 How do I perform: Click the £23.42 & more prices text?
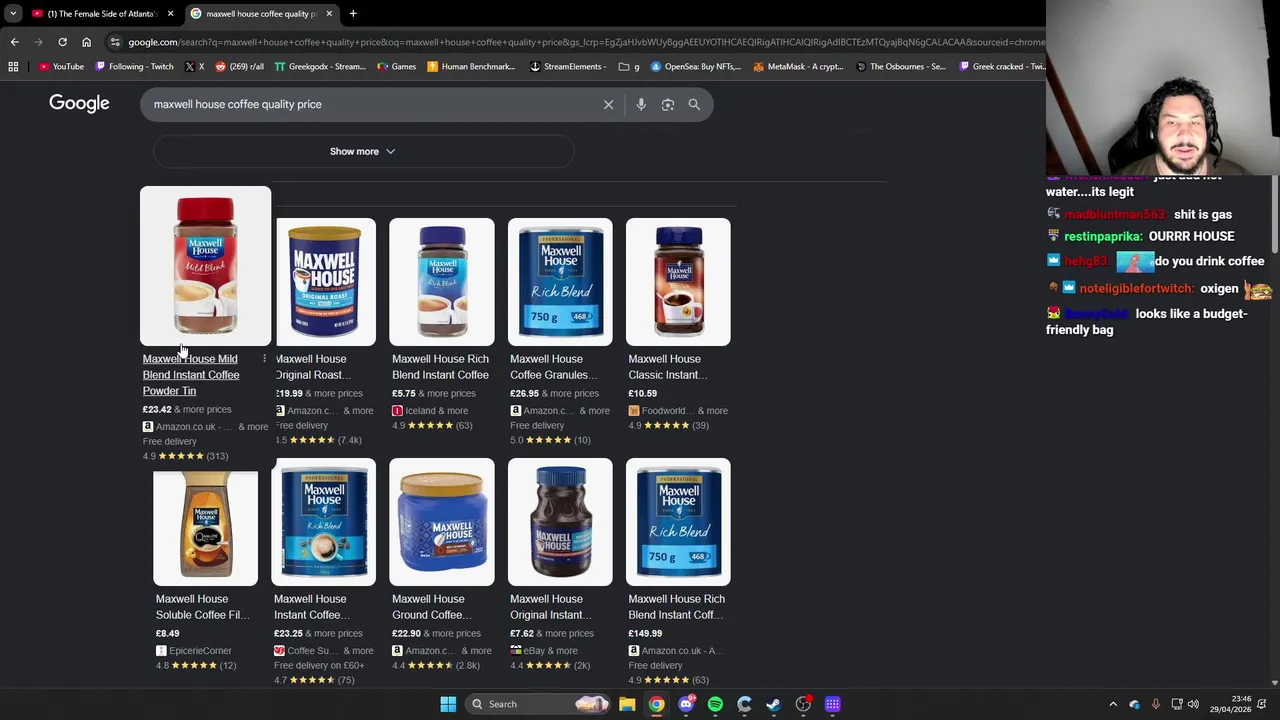point(187,409)
